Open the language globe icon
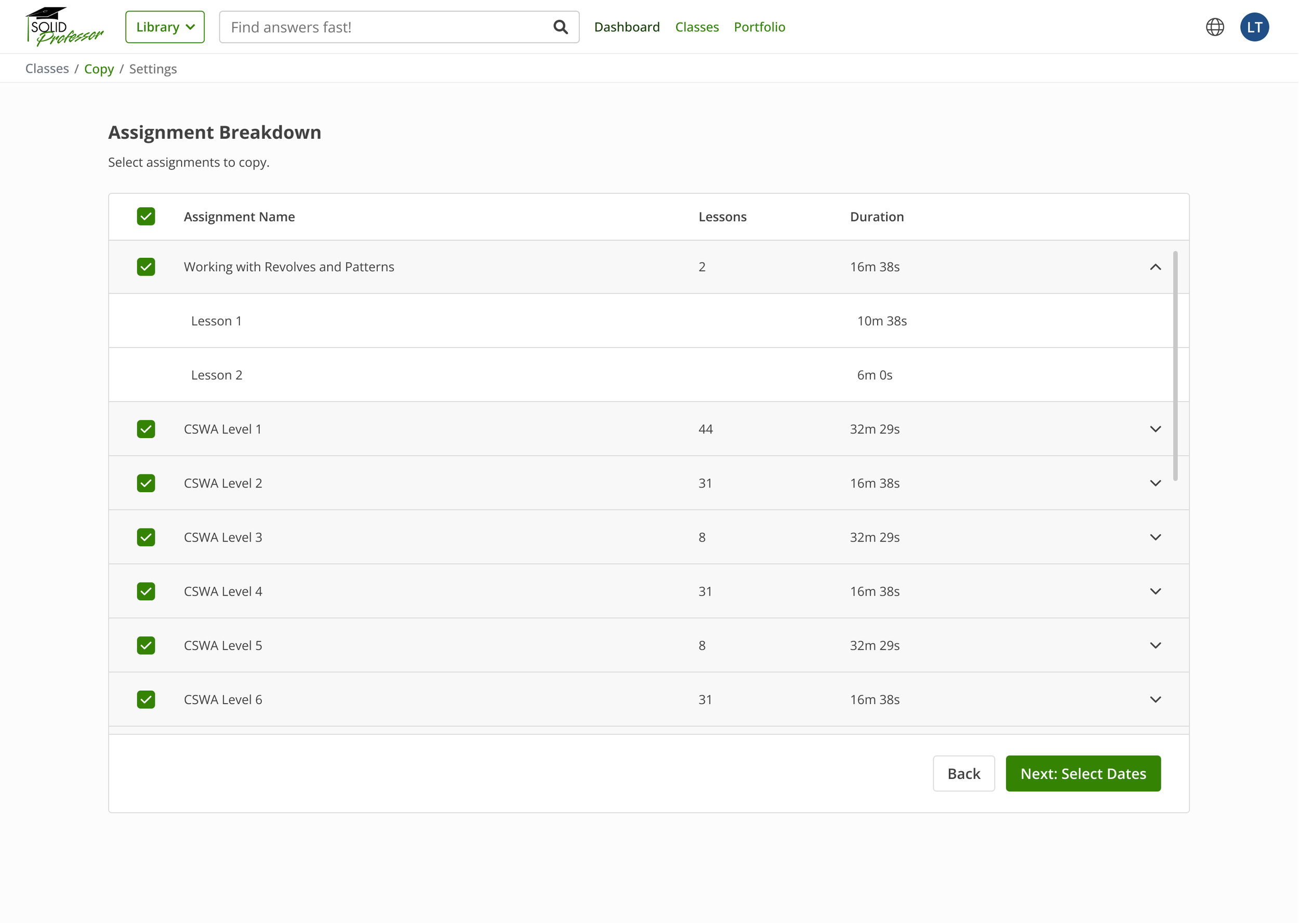The image size is (1299, 924). coord(1215,27)
